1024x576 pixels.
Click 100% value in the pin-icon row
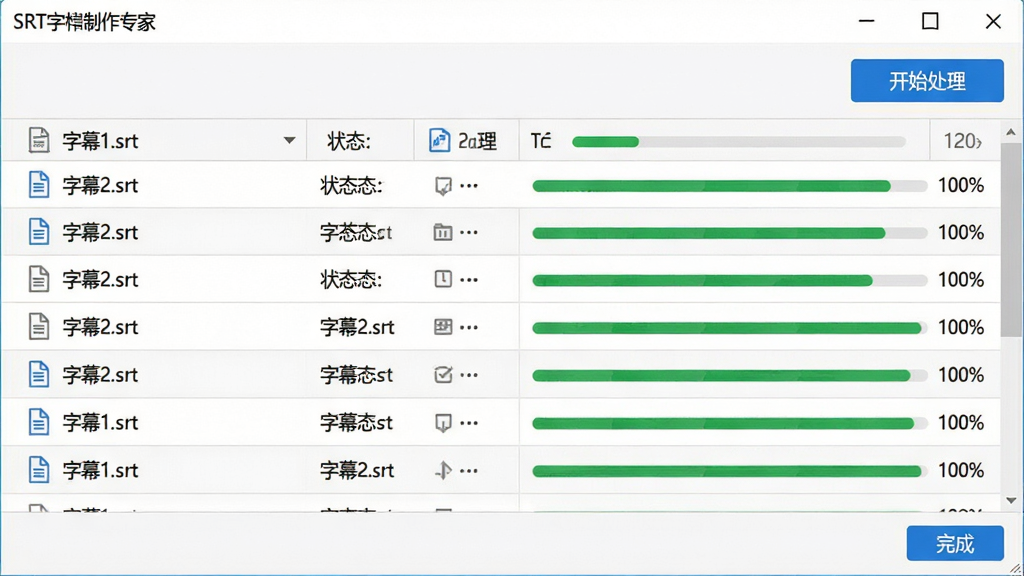click(x=961, y=471)
